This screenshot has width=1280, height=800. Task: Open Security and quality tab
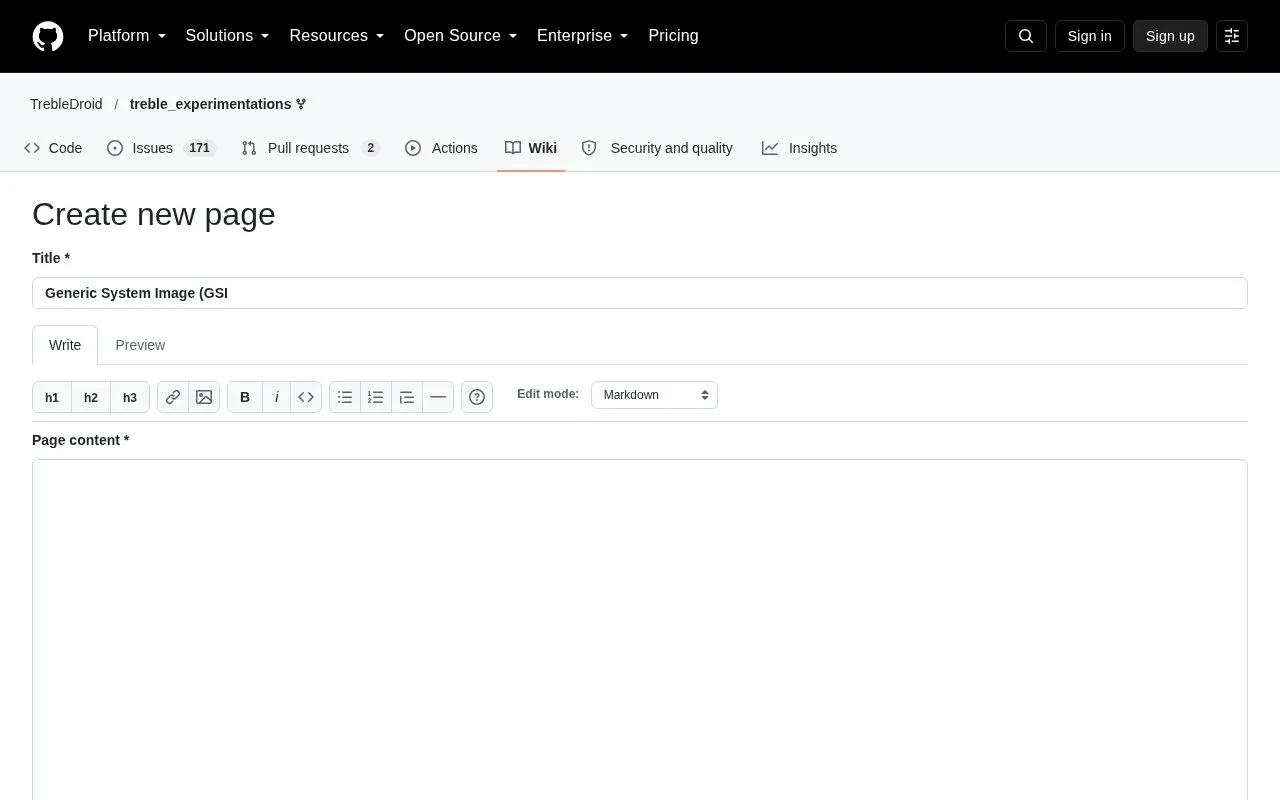tap(657, 148)
